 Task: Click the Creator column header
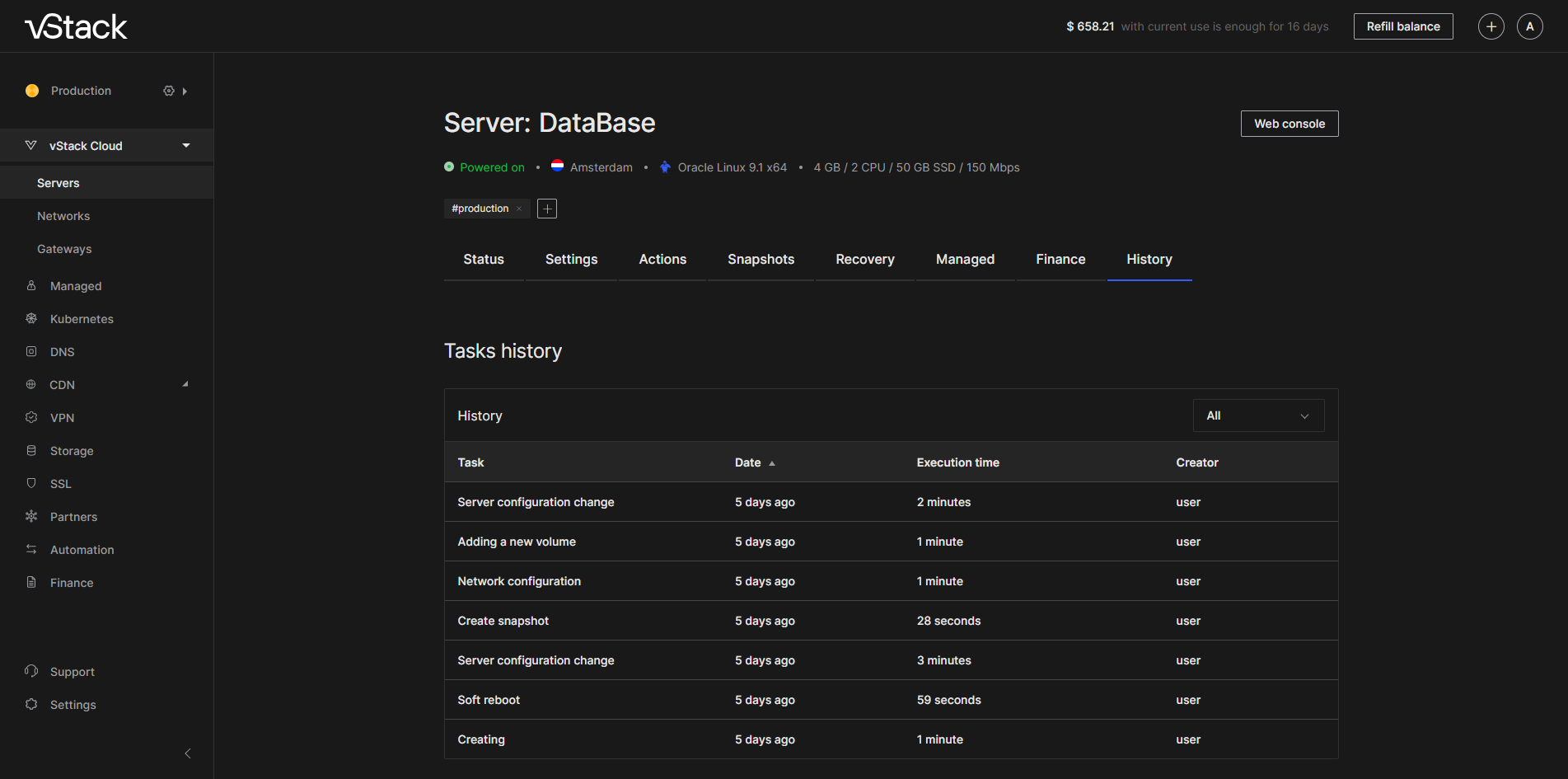(1196, 462)
